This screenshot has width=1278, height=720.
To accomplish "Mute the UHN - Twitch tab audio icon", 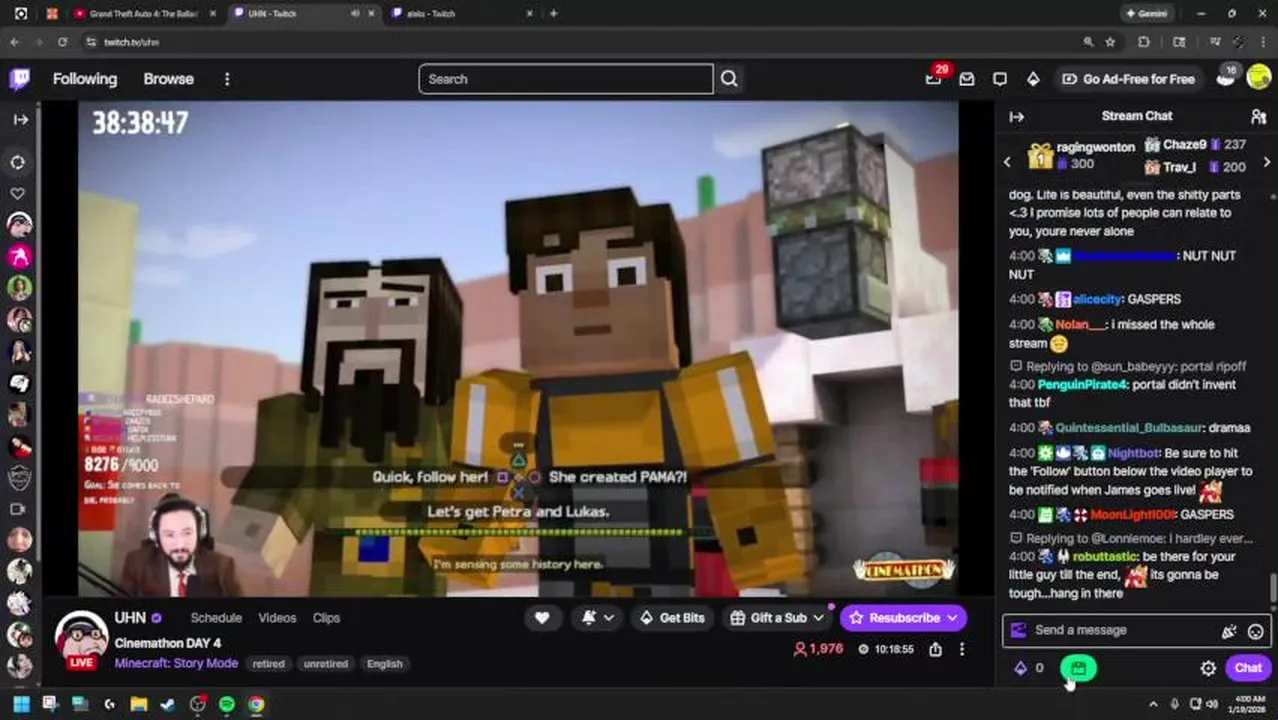I will coord(355,14).
